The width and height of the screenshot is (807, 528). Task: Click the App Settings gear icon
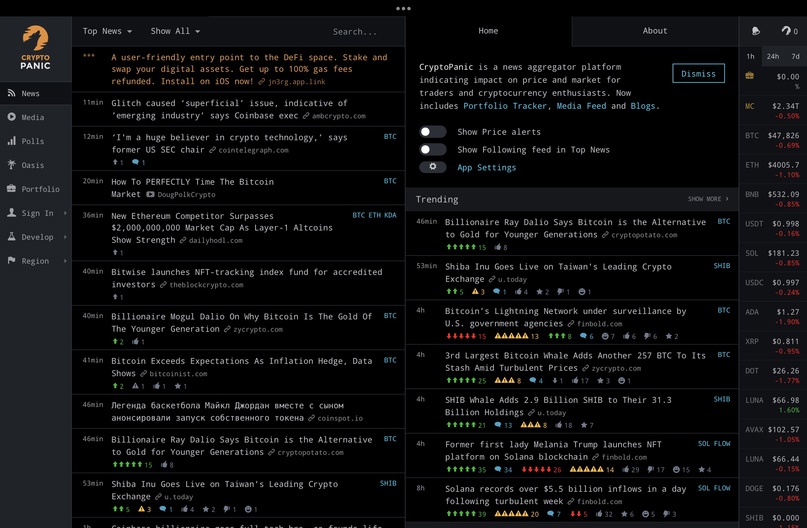(433, 167)
